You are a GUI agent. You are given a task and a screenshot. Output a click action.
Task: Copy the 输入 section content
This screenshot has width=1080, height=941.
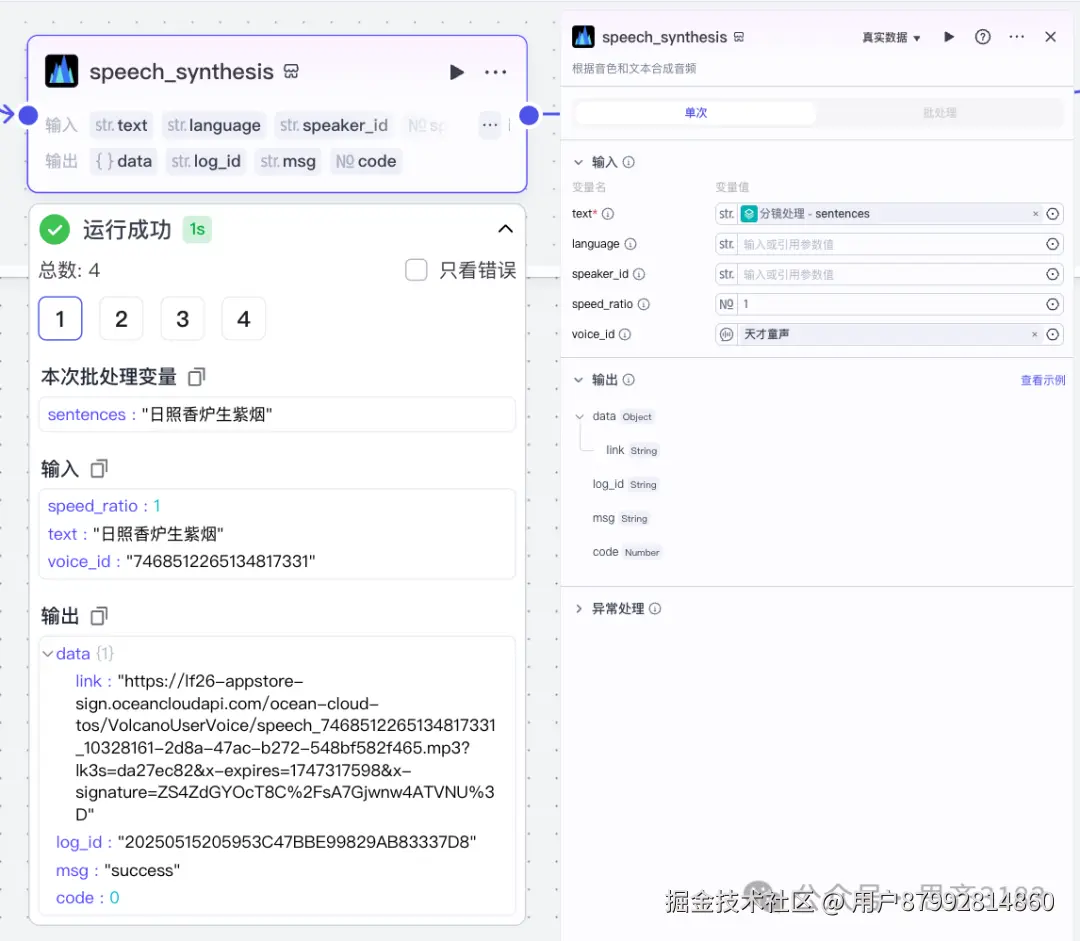coord(99,469)
